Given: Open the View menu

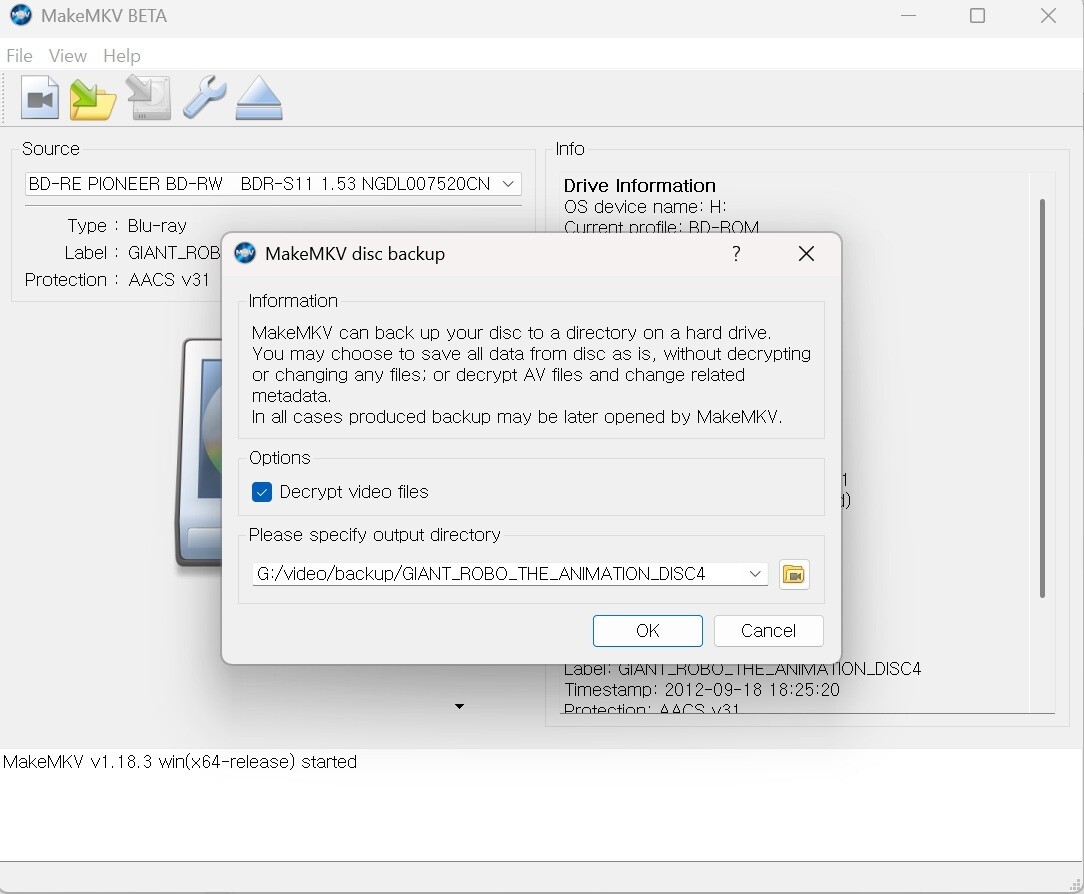Looking at the screenshot, I should (x=68, y=55).
